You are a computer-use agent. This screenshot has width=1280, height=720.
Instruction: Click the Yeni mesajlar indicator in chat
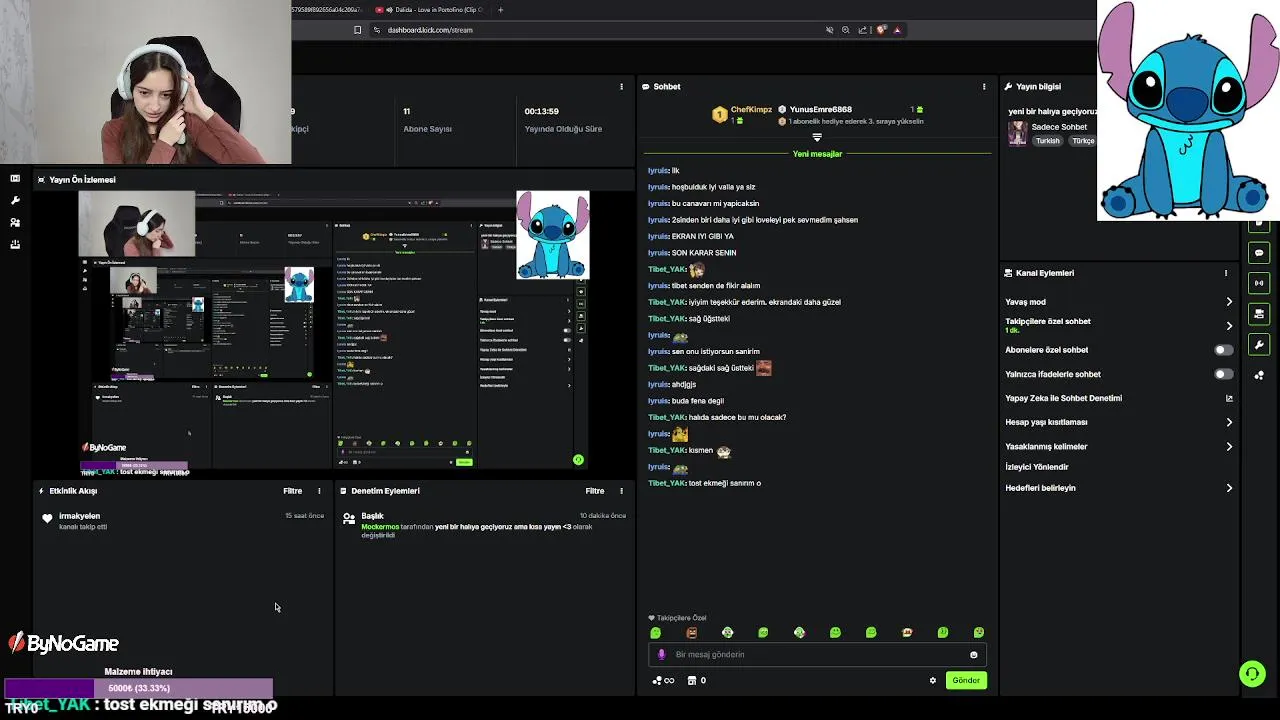(817, 154)
